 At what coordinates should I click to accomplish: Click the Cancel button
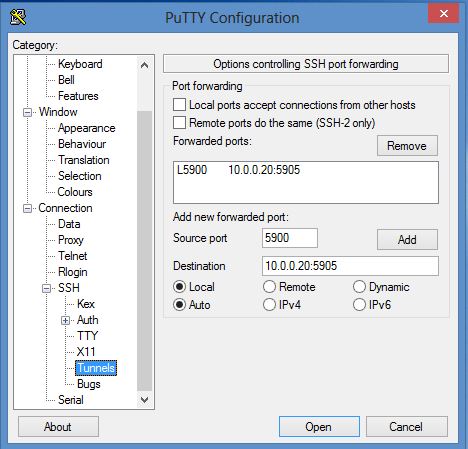click(x=406, y=427)
